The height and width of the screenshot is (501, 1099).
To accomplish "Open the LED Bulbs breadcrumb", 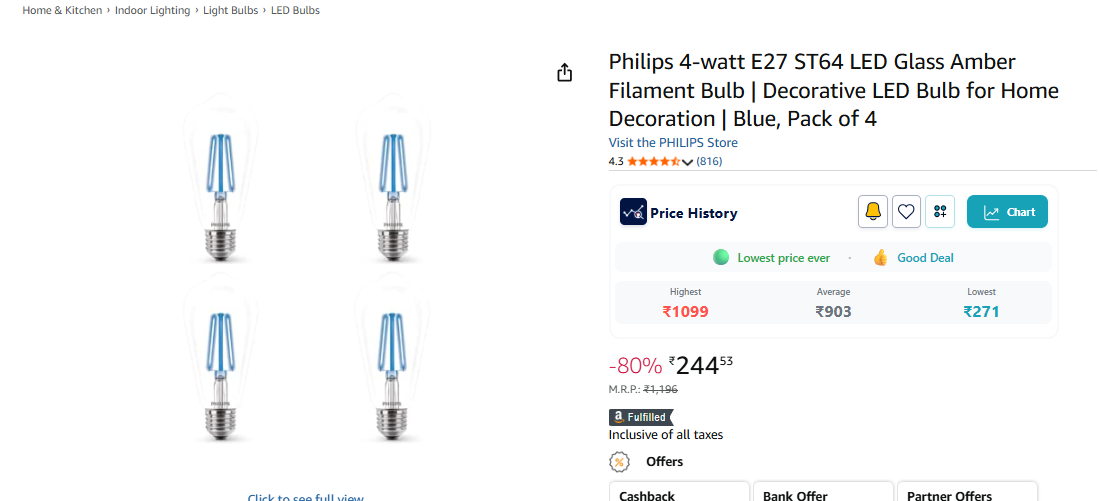I will (x=295, y=10).
